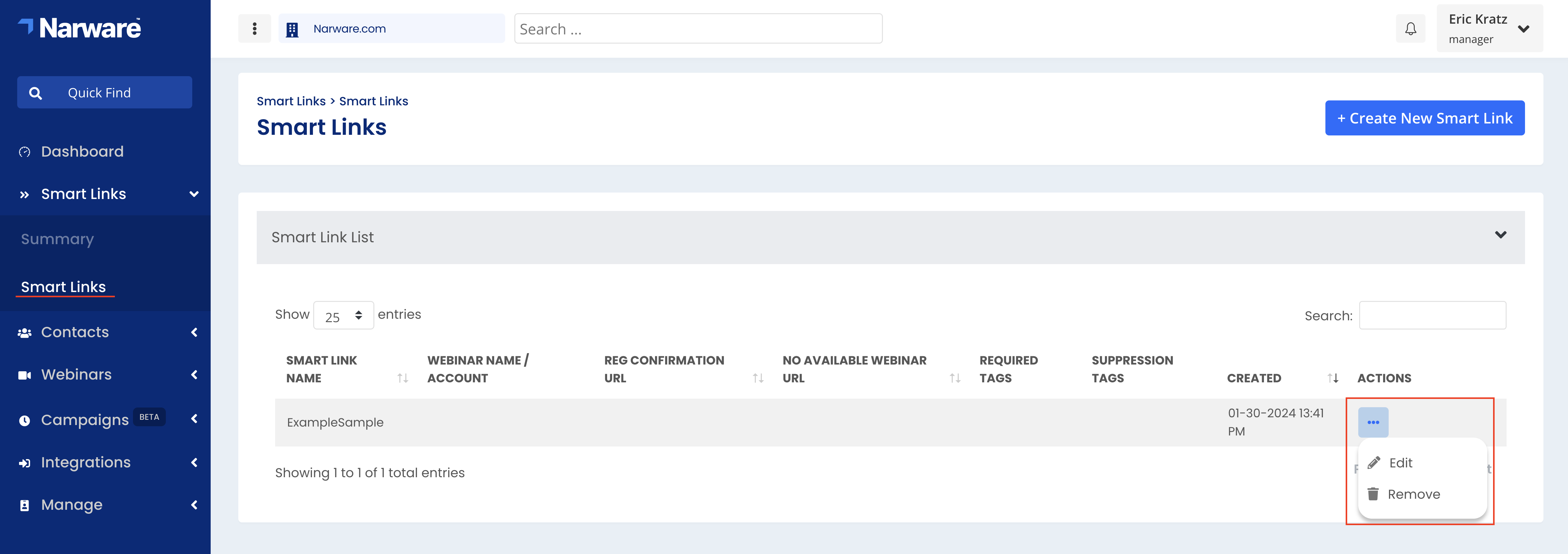
Task: Click the Quick Find button
Action: pos(105,92)
